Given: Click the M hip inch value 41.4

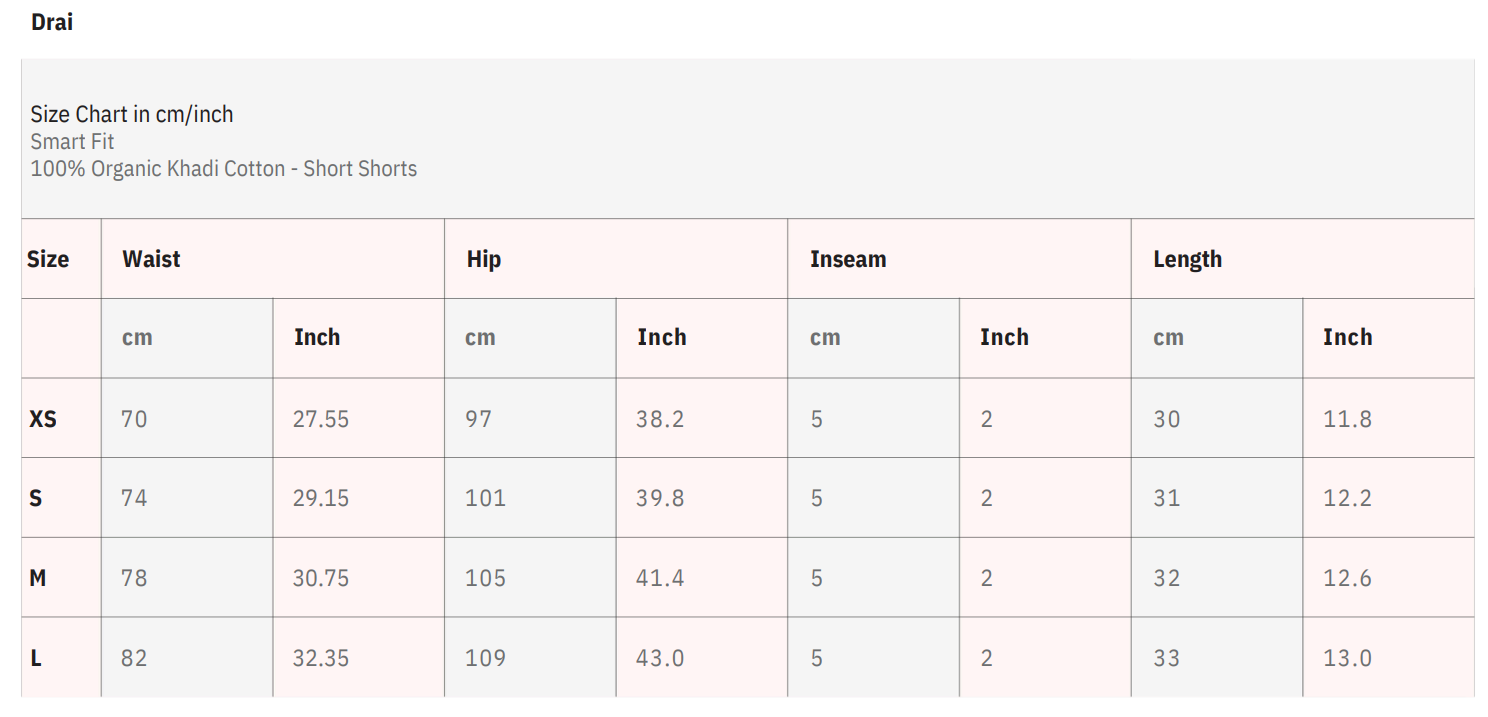Looking at the screenshot, I should point(660,578).
